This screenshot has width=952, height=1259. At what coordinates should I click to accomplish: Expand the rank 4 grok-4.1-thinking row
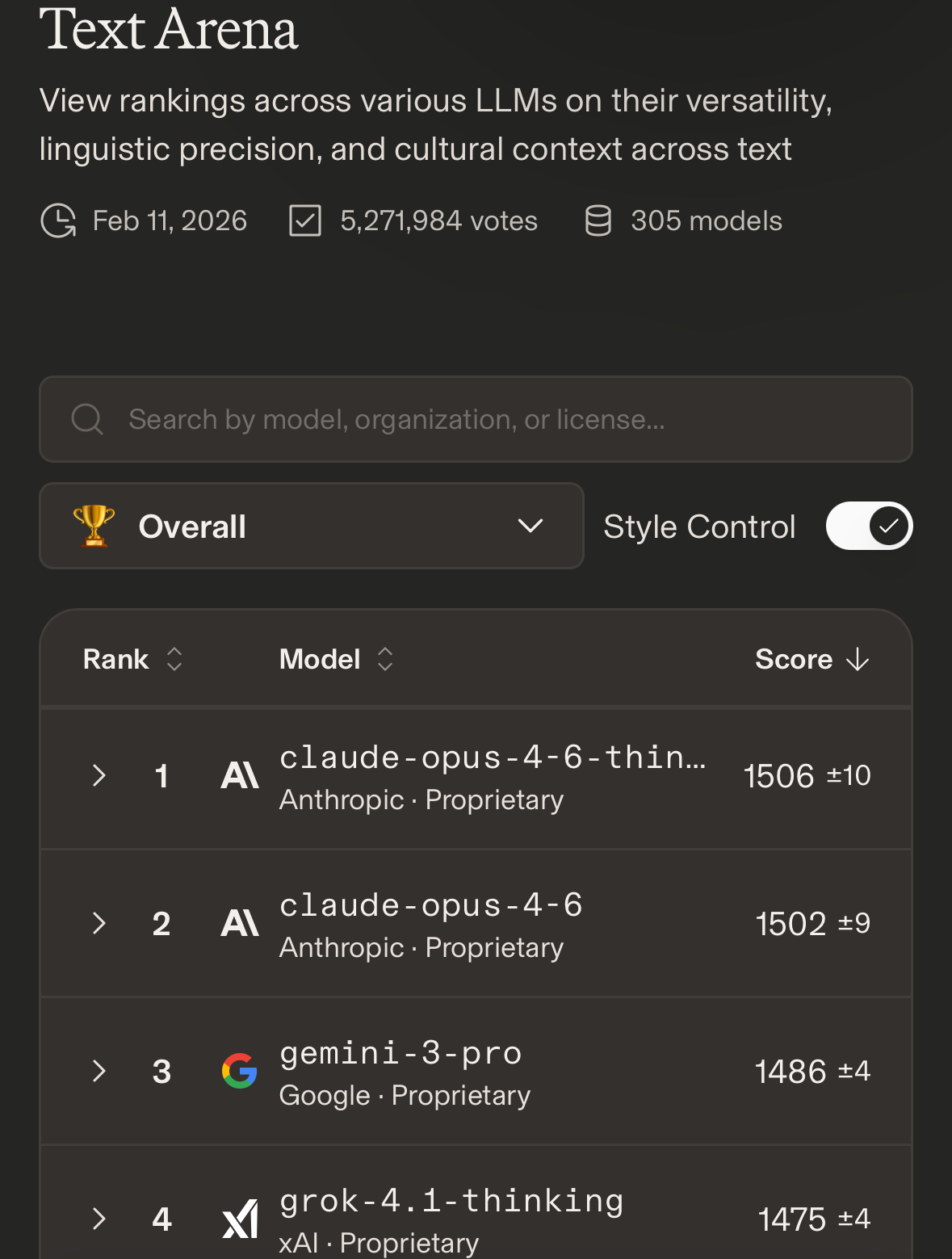click(x=99, y=1219)
